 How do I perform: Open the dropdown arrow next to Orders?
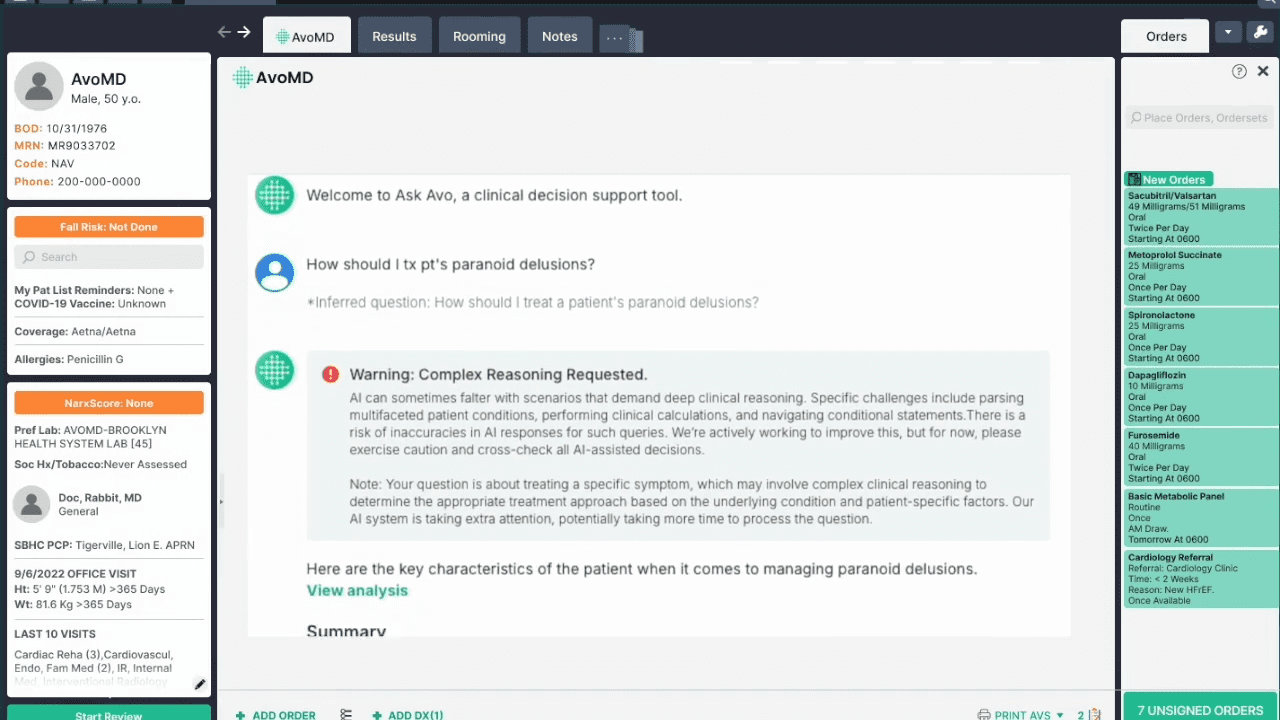(1228, 33)
